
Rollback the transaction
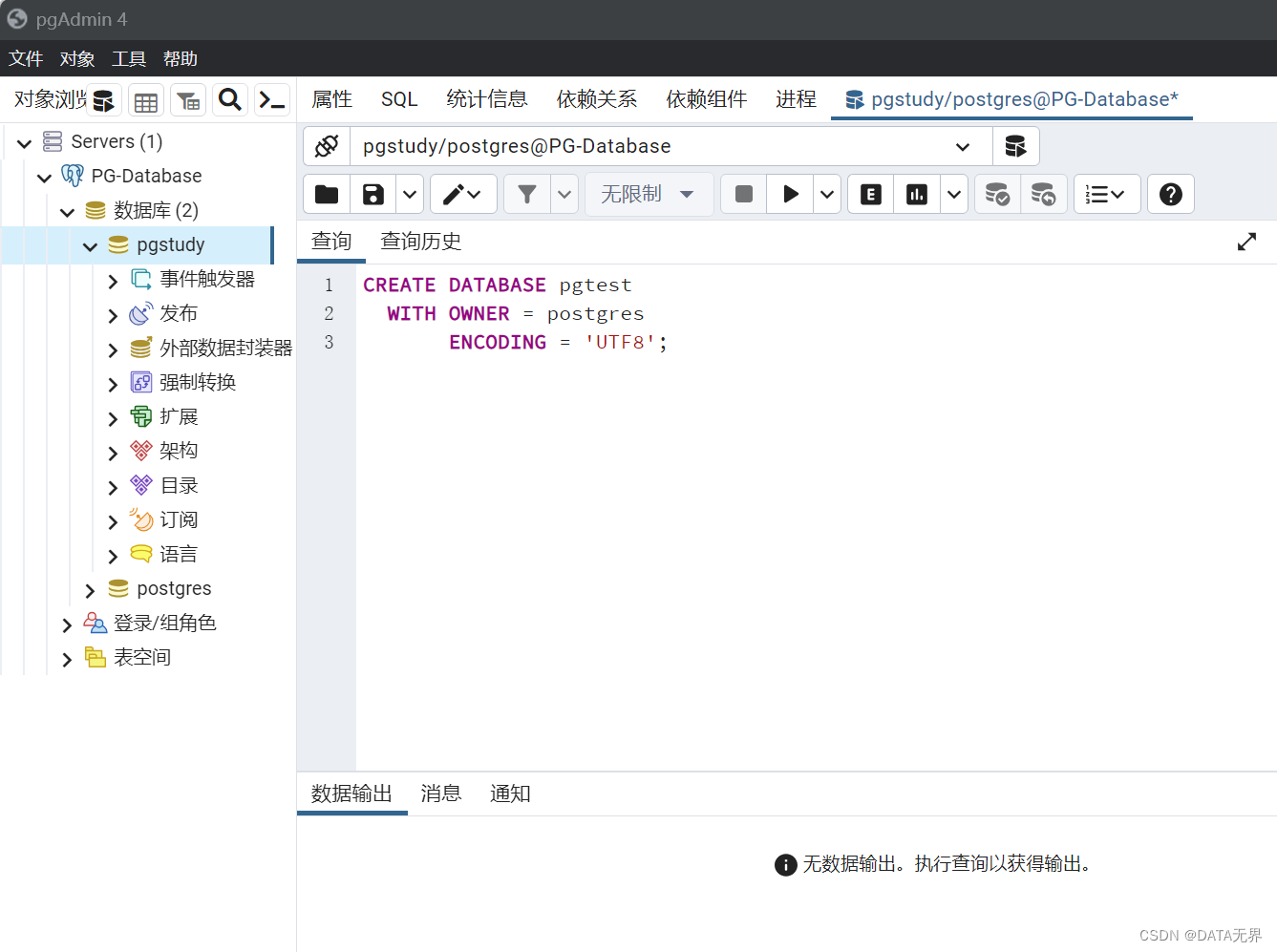click(1044, 194)
